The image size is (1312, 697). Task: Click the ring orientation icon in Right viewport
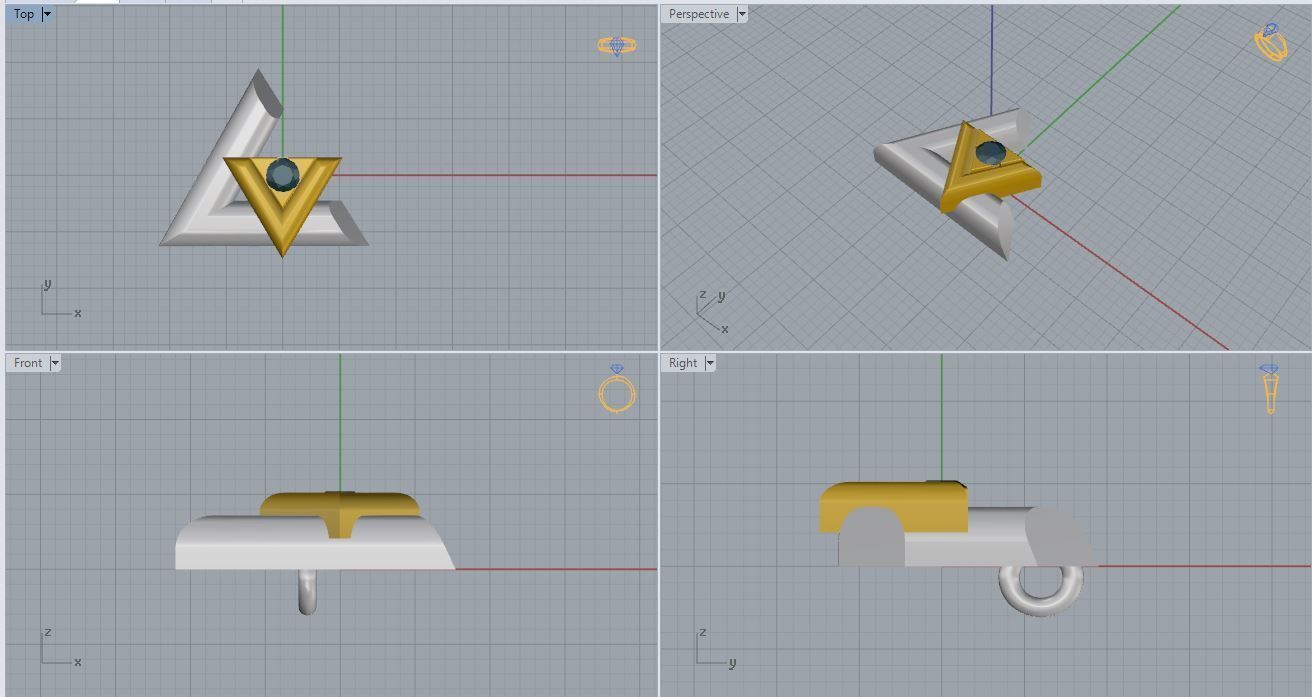1269,389
